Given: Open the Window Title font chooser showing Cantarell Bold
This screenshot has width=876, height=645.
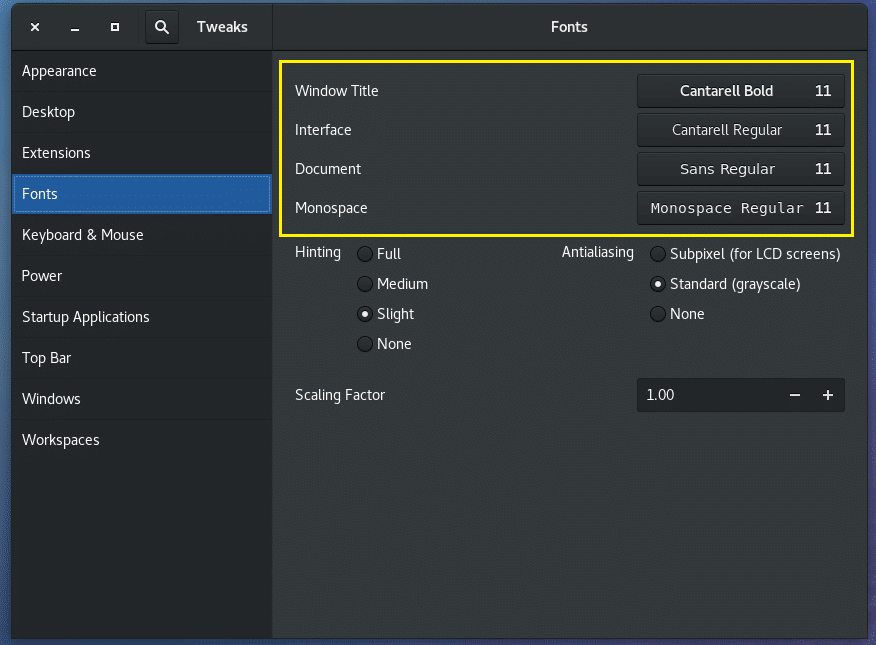Looking at the screenshot, I should point(740,90).
